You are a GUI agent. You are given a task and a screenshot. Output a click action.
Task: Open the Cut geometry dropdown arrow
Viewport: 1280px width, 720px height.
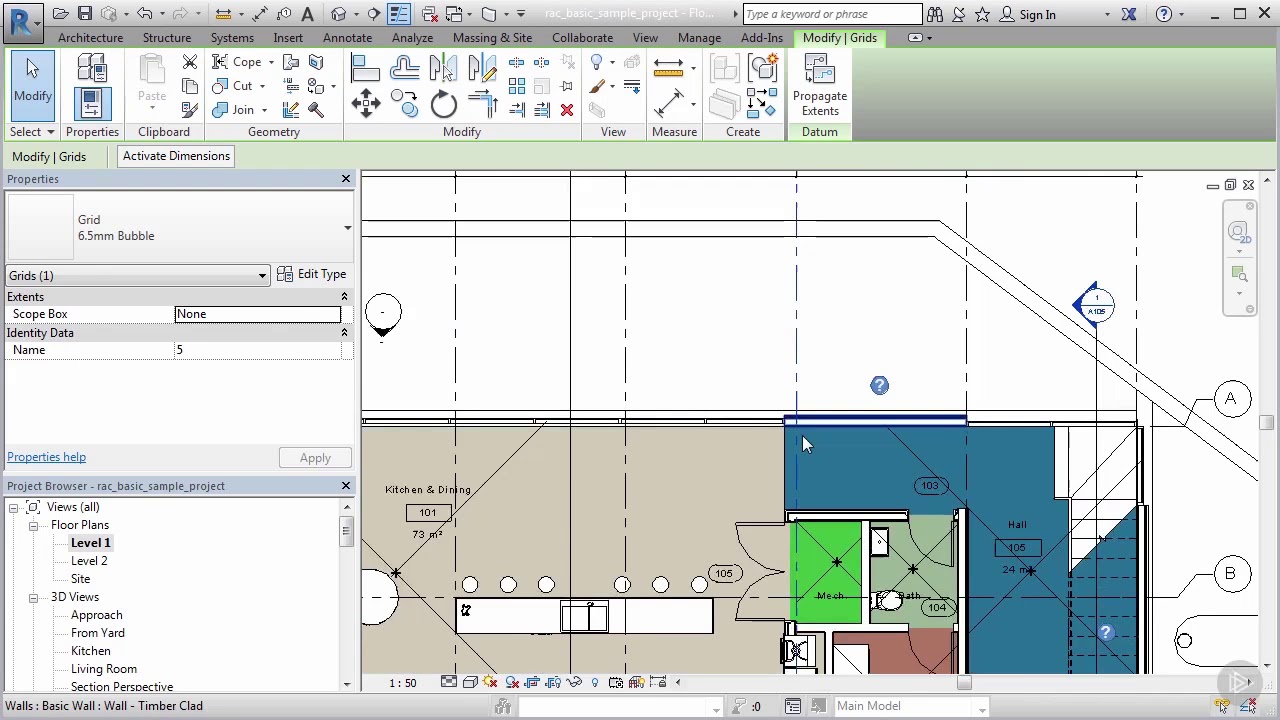[x=264, y=86]
